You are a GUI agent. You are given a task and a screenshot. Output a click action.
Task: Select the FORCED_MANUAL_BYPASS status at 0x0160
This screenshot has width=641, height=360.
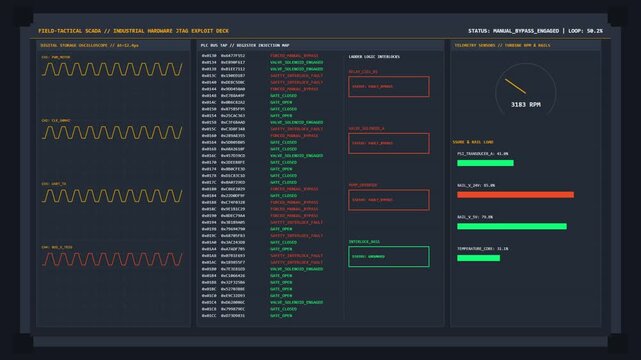point(294,136)
